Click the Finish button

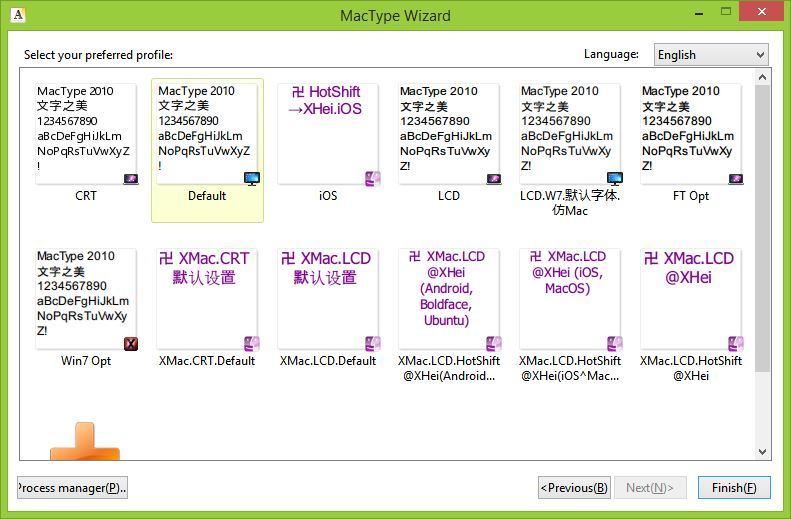(734, 488)
